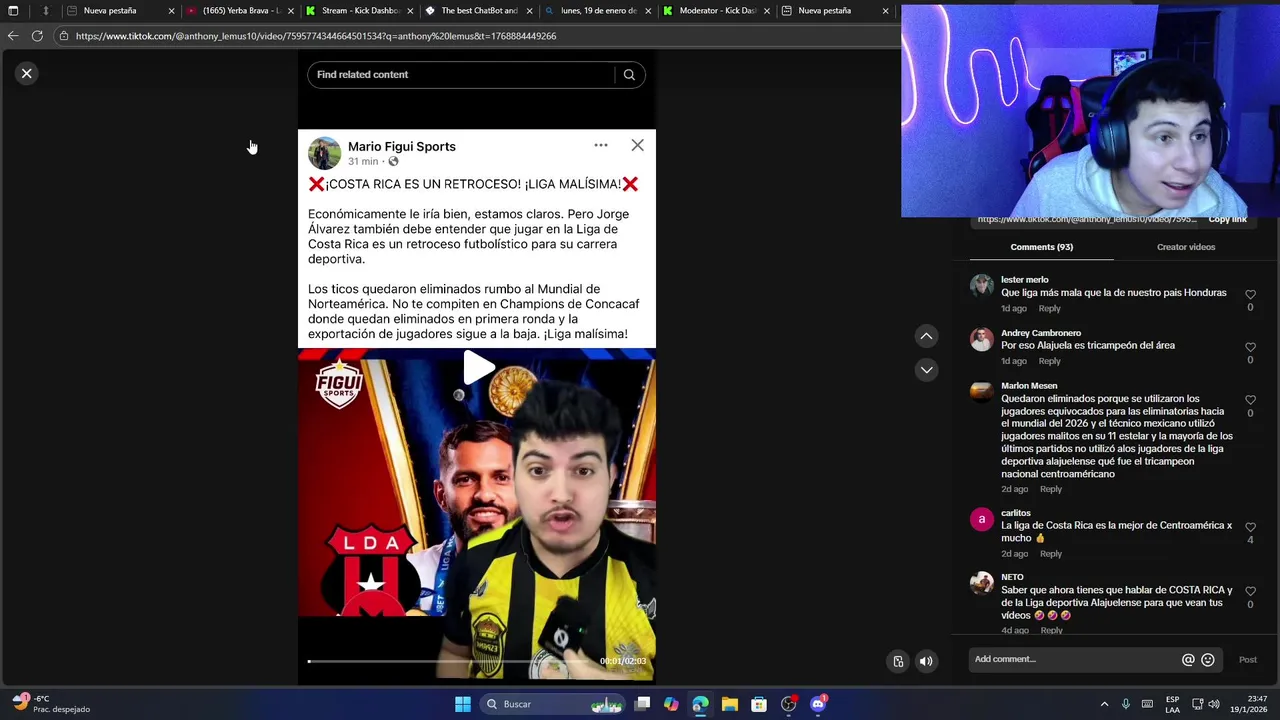The height and width of the screenshot is (720, 1280).
Task: Like carlitos's comment heart
Action: [x=1250, y=527]
